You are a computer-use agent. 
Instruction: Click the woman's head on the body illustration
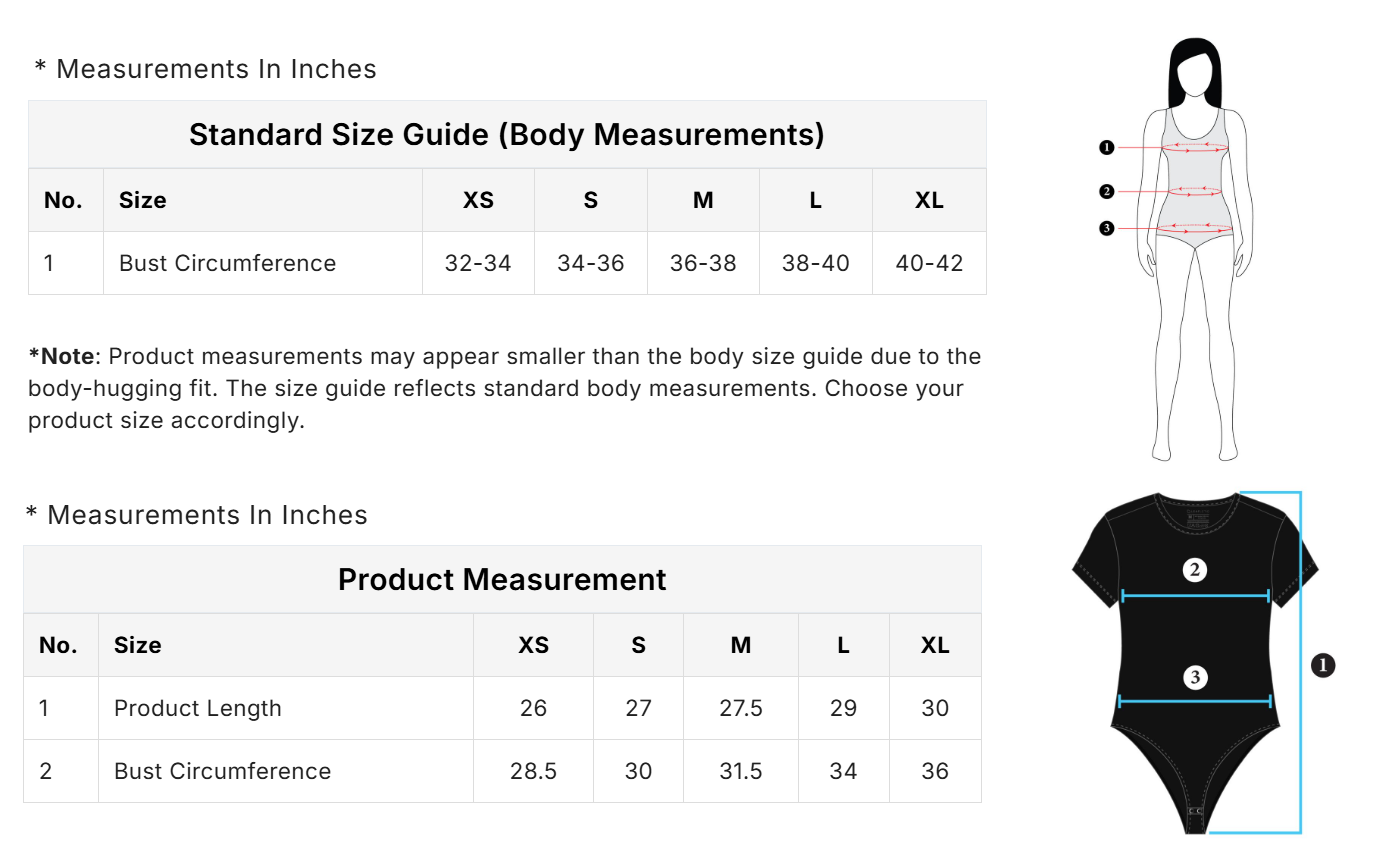(x=1195, y=72)
